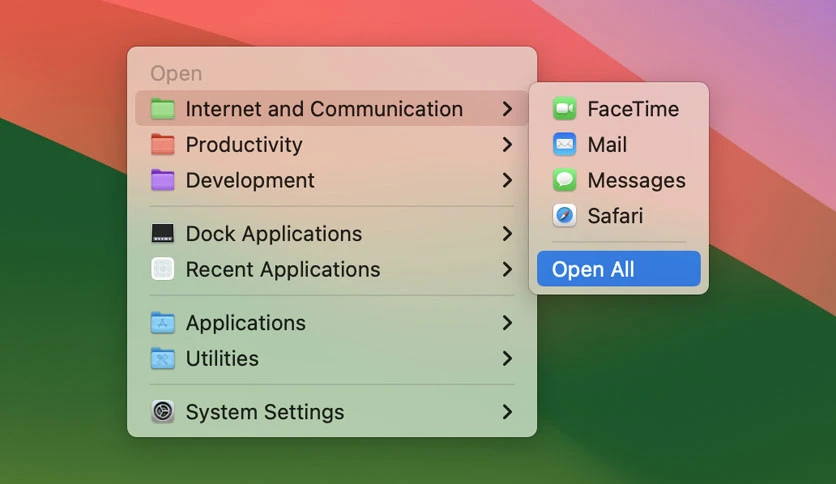This screenshot has width=836, height=484.
Task: Launch Messages from the submenu
Action: (618, 180)
